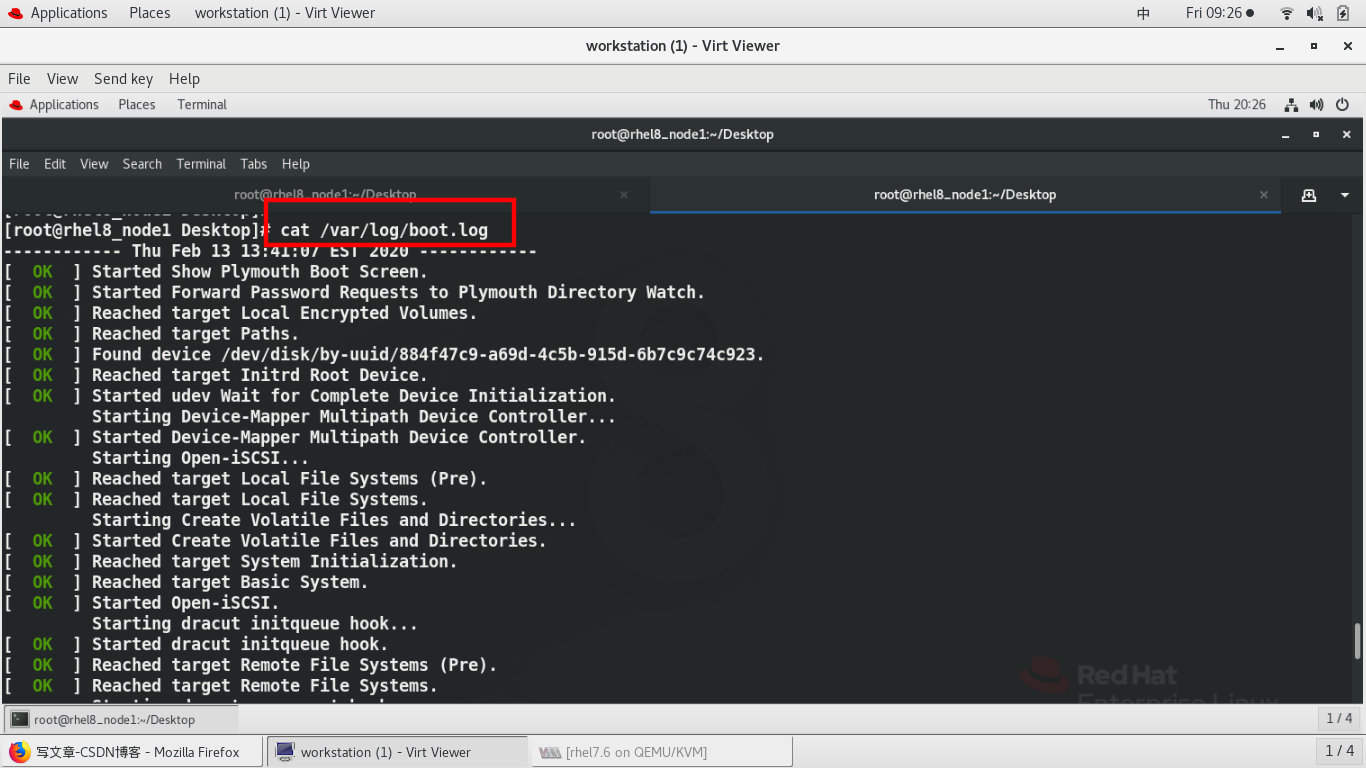
Task: Click the host volume icon
Action: click(x=1314, y=13)
